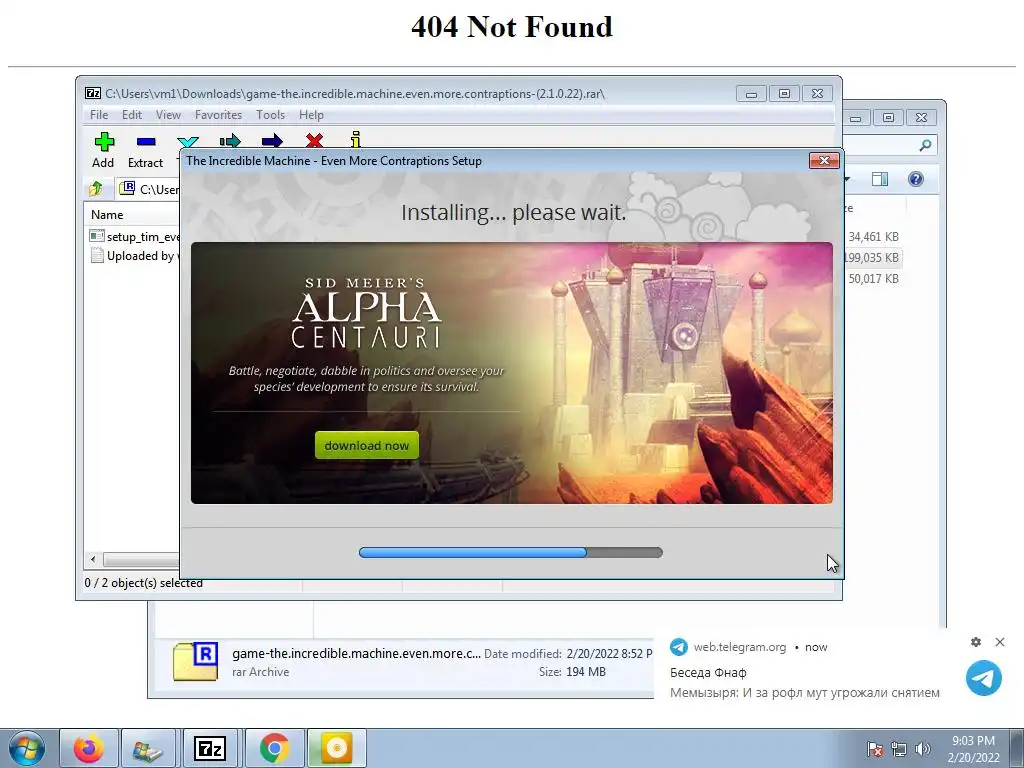
Task: Click the Size 194 MB value in details pane
Action: (x=586, y=672)
